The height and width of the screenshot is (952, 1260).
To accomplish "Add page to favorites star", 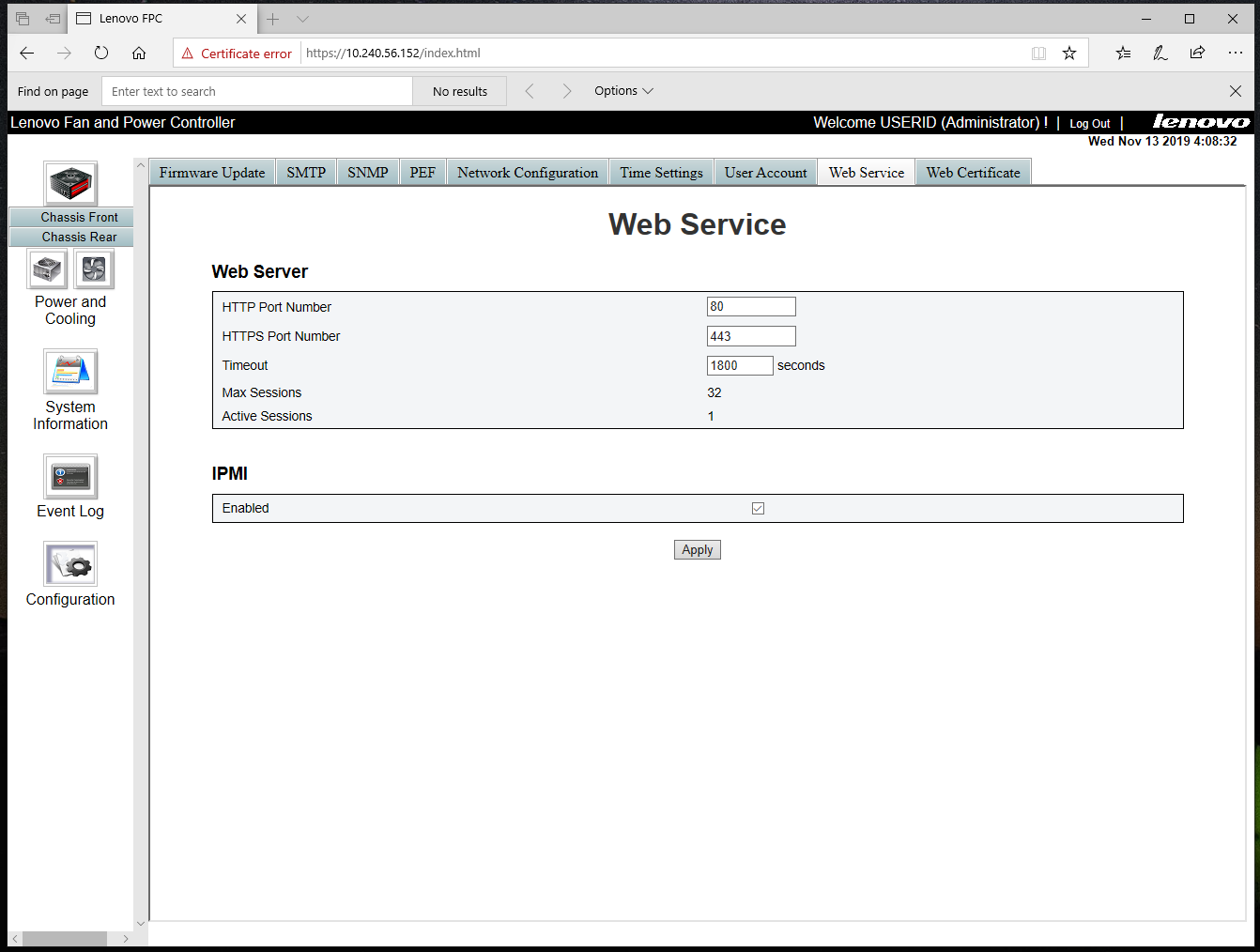I will click(1068, 54).
